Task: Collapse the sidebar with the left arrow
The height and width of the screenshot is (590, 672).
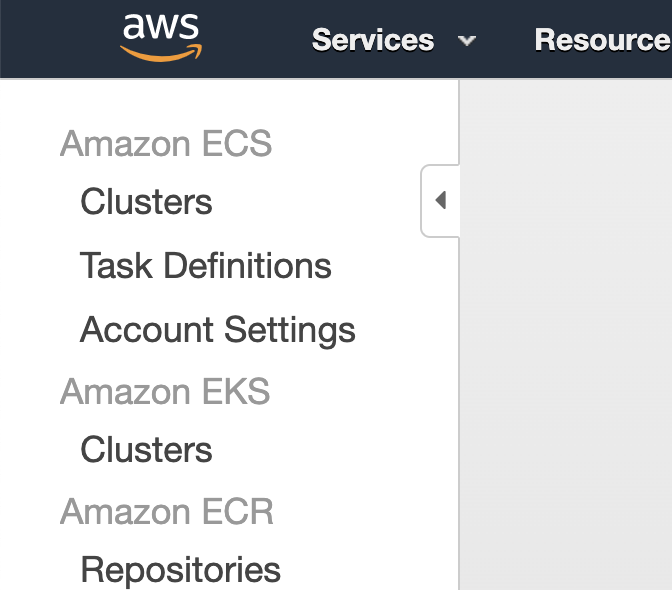Action: click(441, 200)
